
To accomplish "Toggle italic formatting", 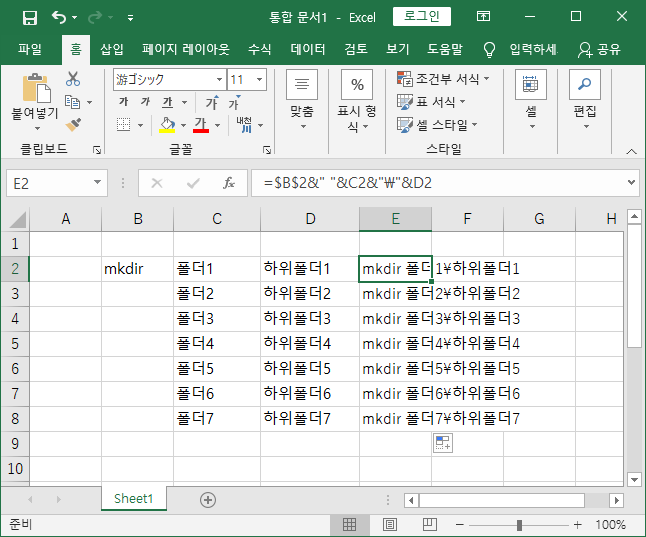I will [x=145, y=102].
